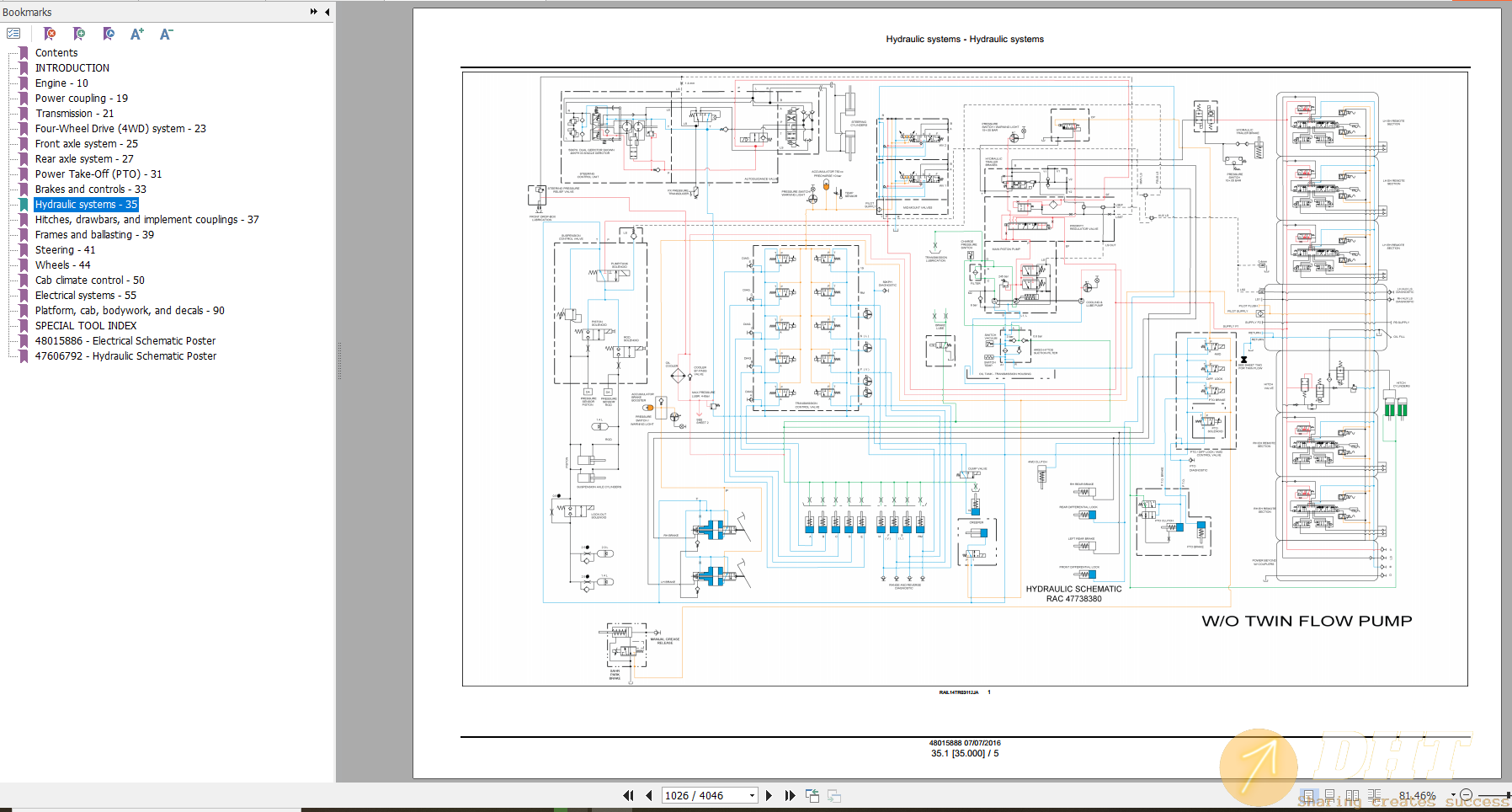Viewport: 1512px width, 812px height.
Task: Open the page number dropdown
Action: click(752, 794)
